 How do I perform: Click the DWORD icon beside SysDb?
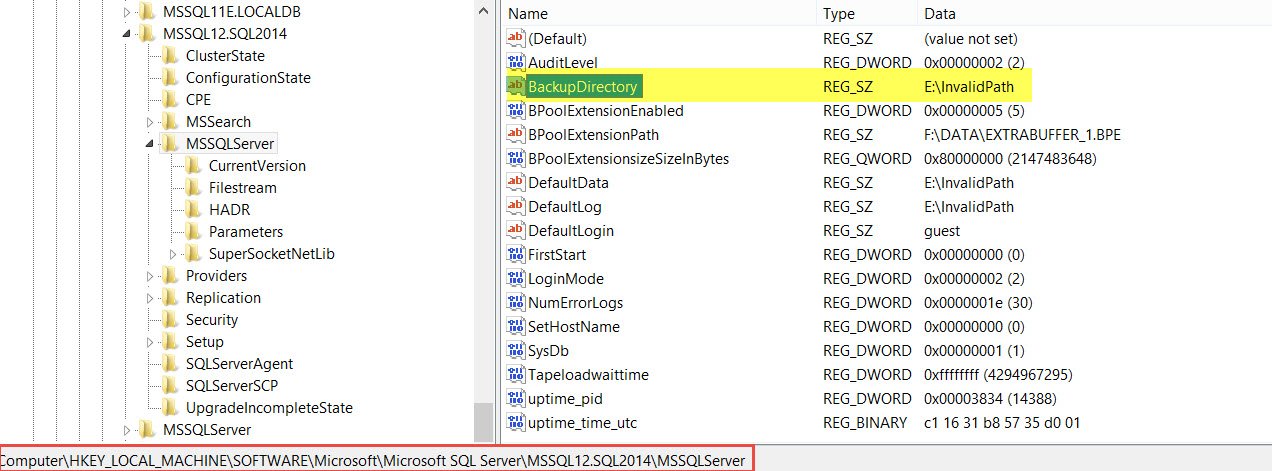(x=516, y=350)
